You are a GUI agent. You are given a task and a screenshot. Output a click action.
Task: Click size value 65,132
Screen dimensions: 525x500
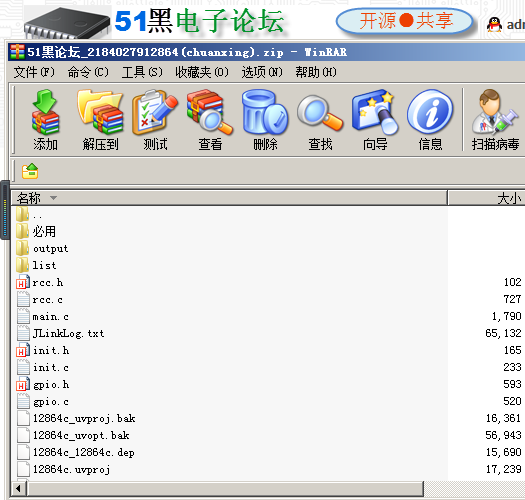[503, 333]
